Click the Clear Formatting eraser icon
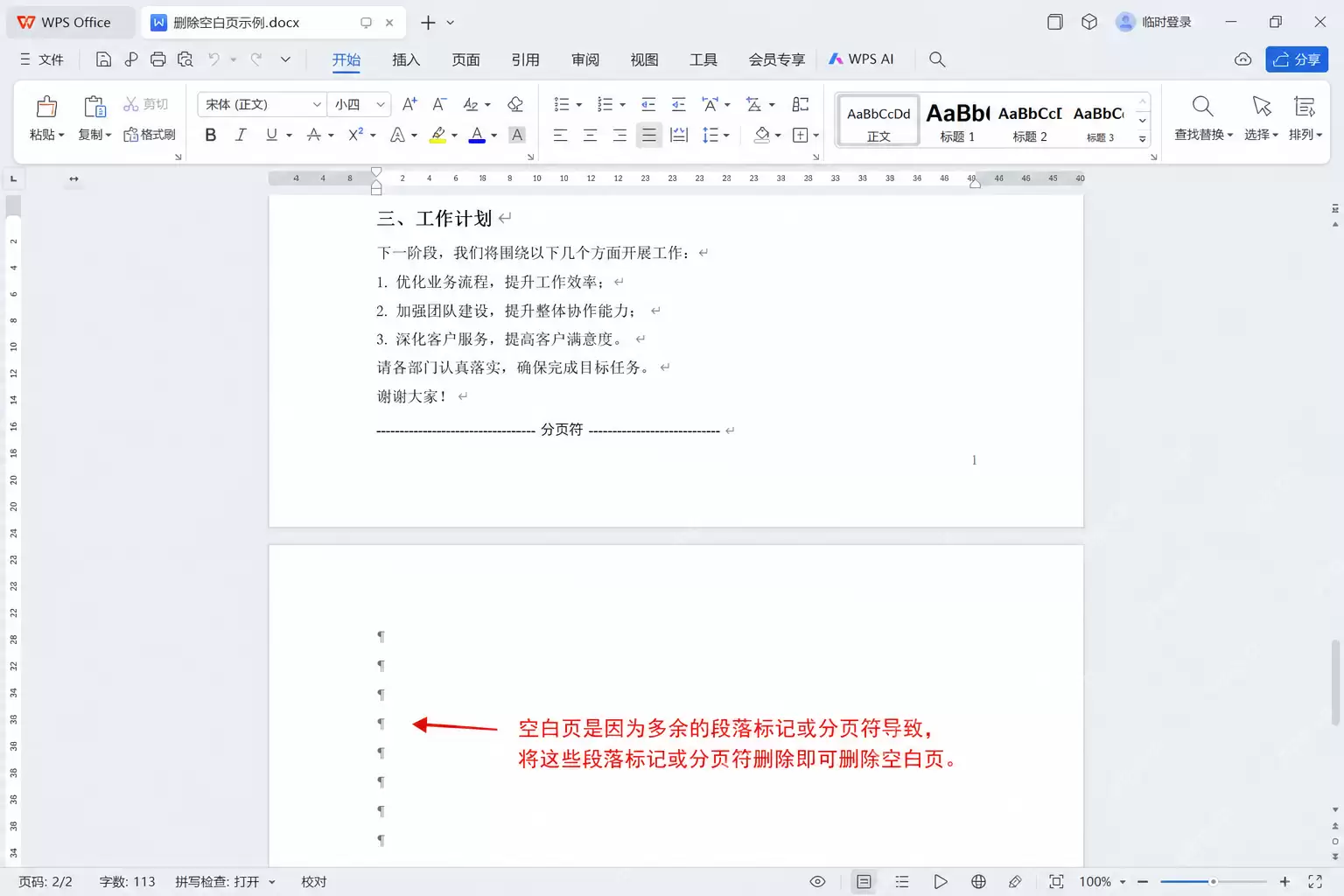1344x896 pixels. click(x=515, y=104)
